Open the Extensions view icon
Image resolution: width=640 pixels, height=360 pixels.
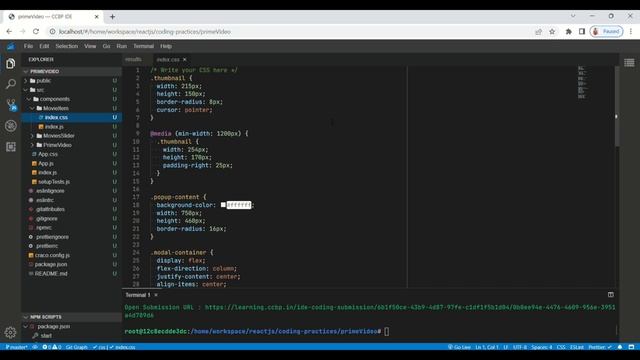tap(11, 147)
